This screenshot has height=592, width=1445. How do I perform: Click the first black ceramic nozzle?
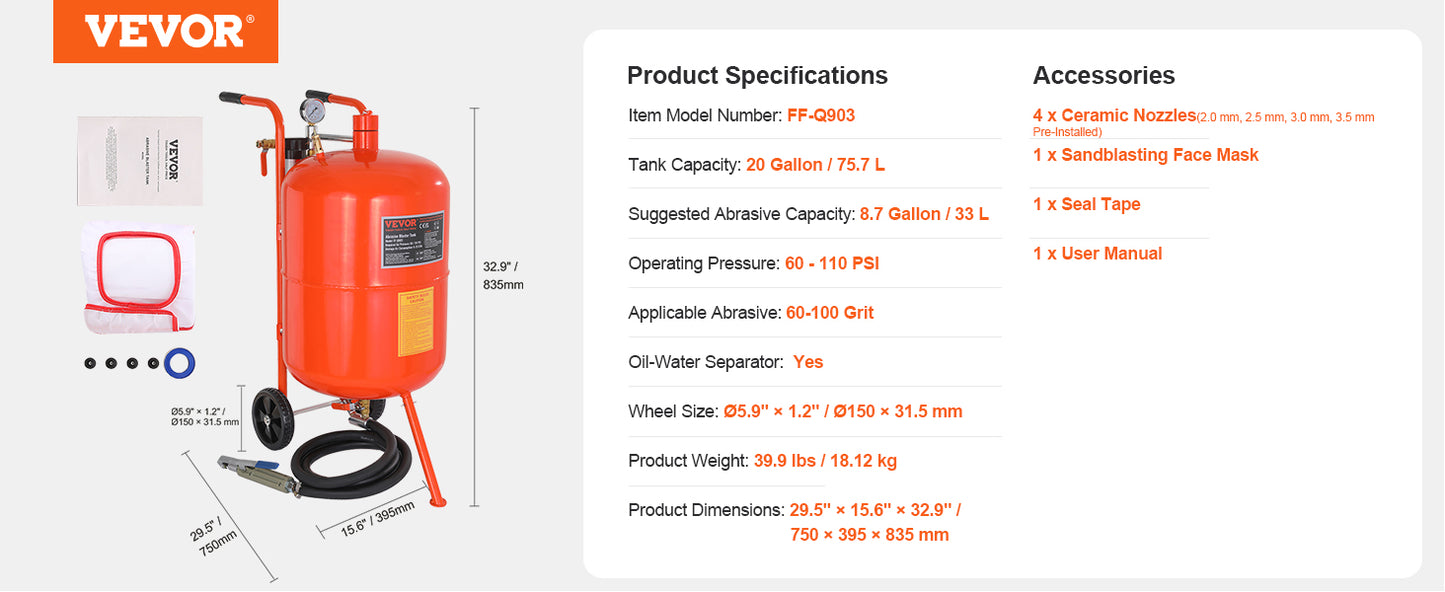90,363
